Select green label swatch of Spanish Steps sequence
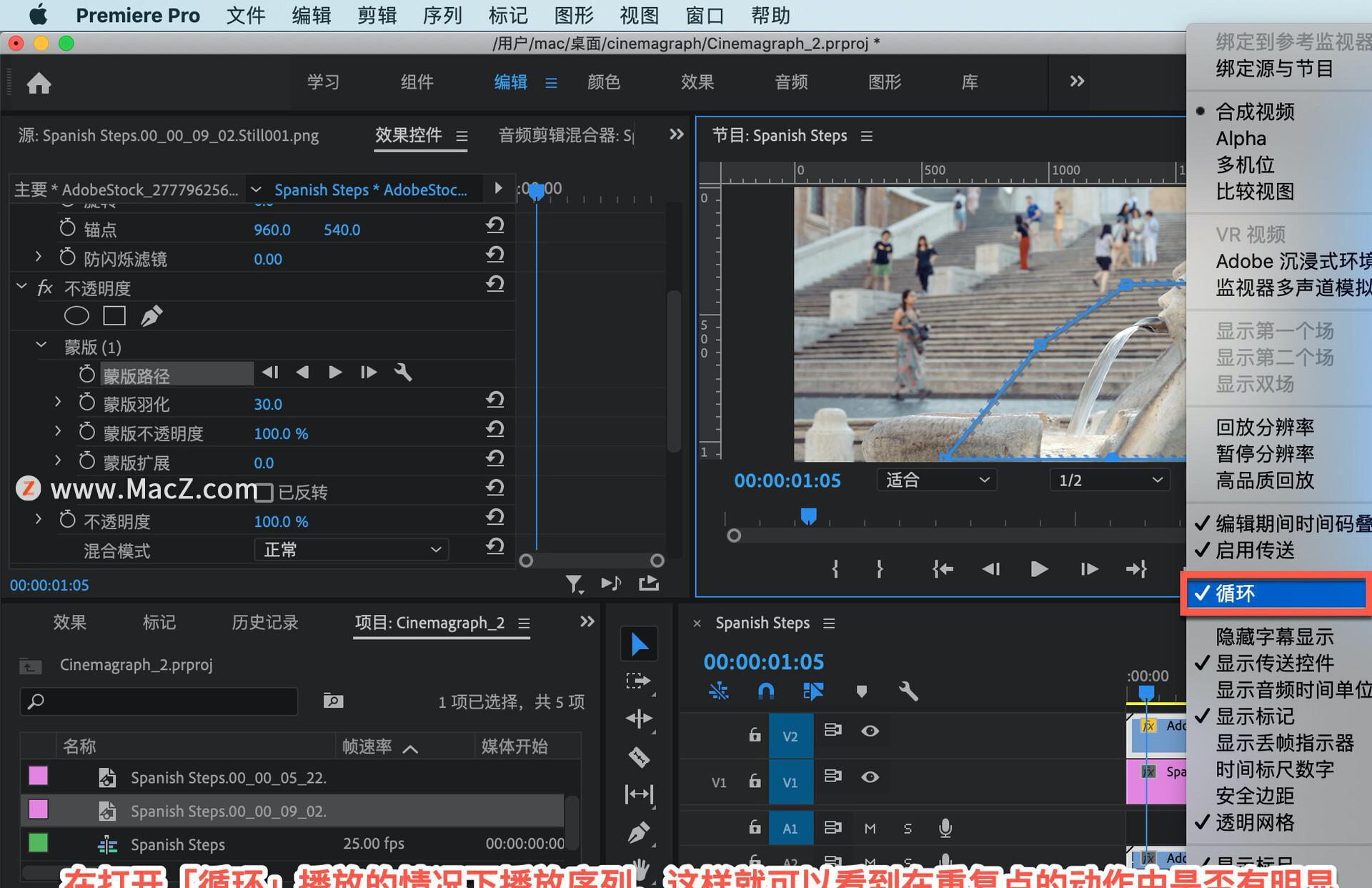The width and height of the screenshot is (1372, 888). (38, 843)
